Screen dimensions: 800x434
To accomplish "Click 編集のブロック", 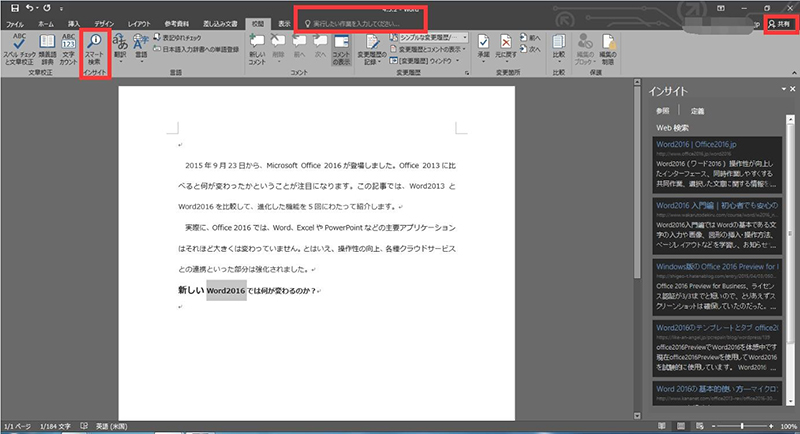I will (585, 49).
